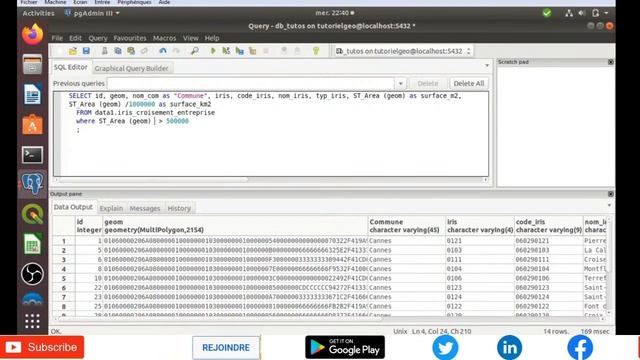Switch to the Messages output tab
This screenshot has height=360, width=640.
click(x=145, y=208)
